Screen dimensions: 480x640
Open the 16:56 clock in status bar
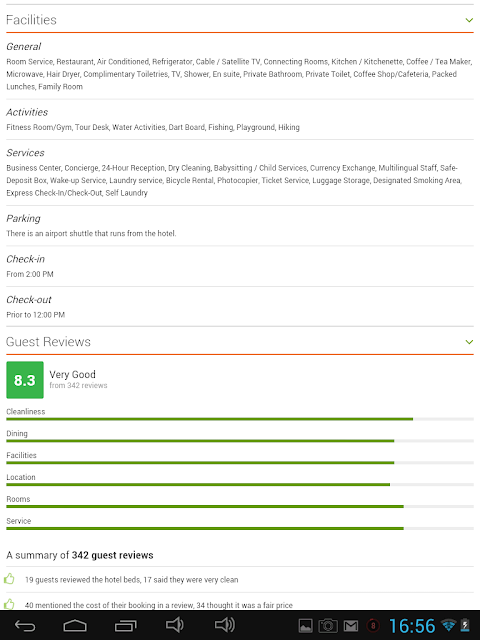point(412,626)
